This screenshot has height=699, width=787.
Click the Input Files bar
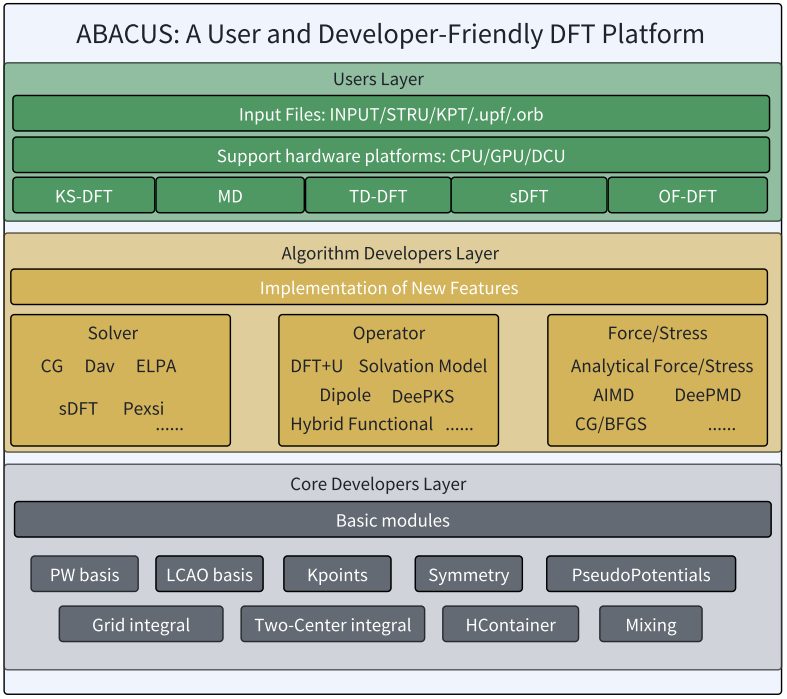coord(391,113)
